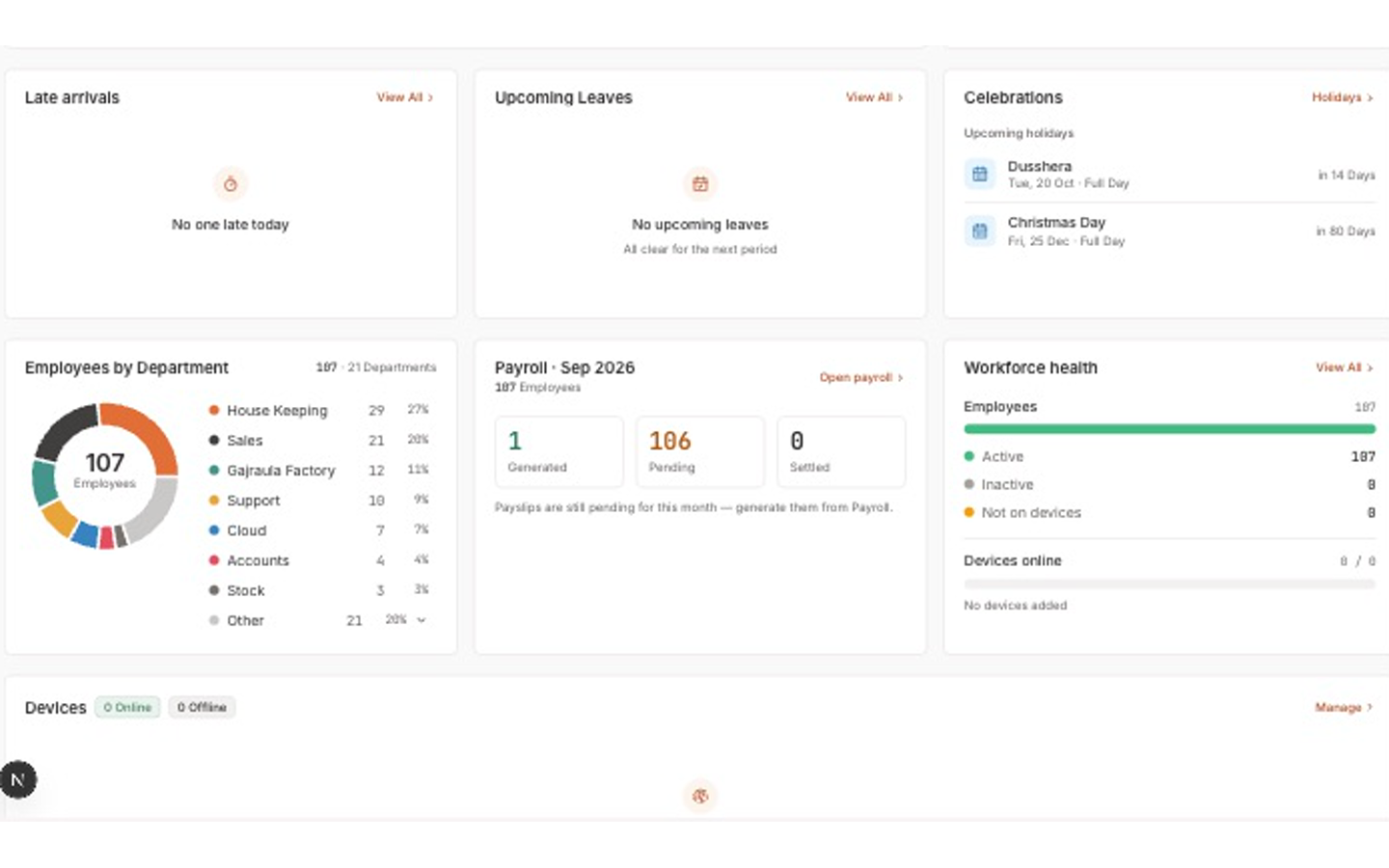Click the round N avatar badge
1389x868 pixels.
click(17, 779)
